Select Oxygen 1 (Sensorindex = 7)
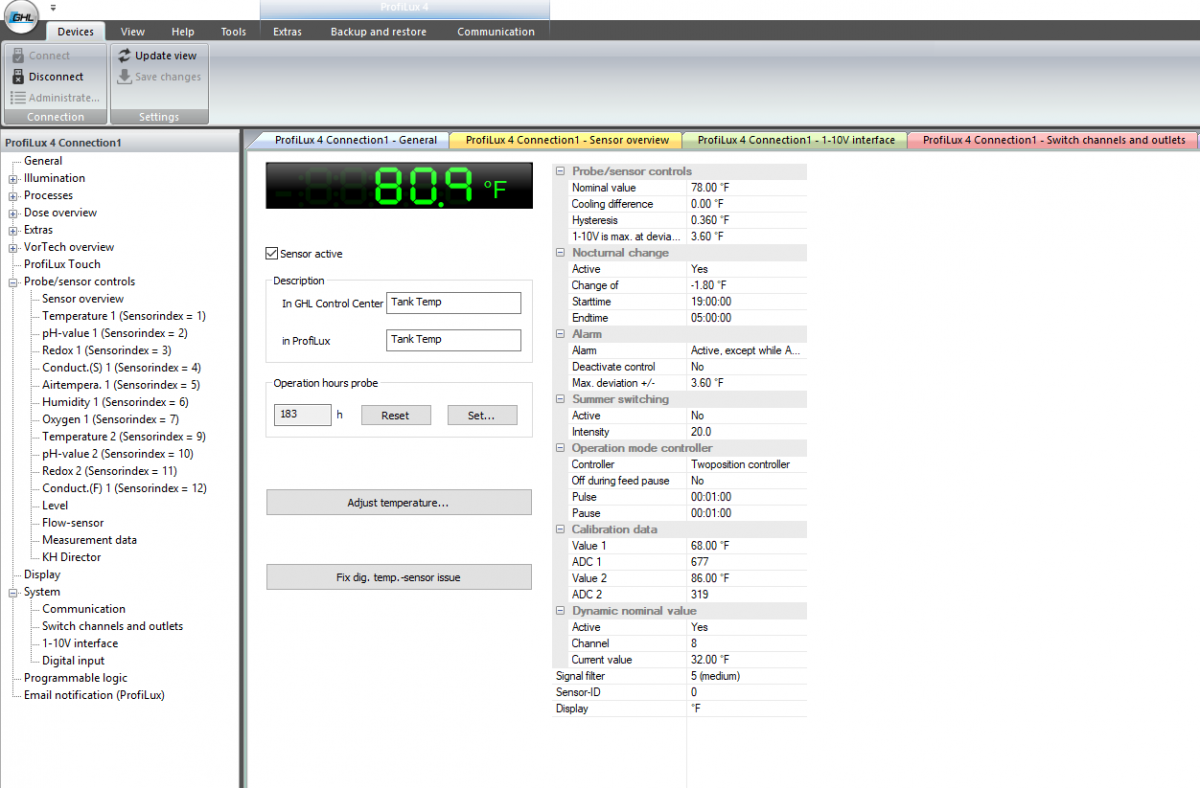 (110, 420)
